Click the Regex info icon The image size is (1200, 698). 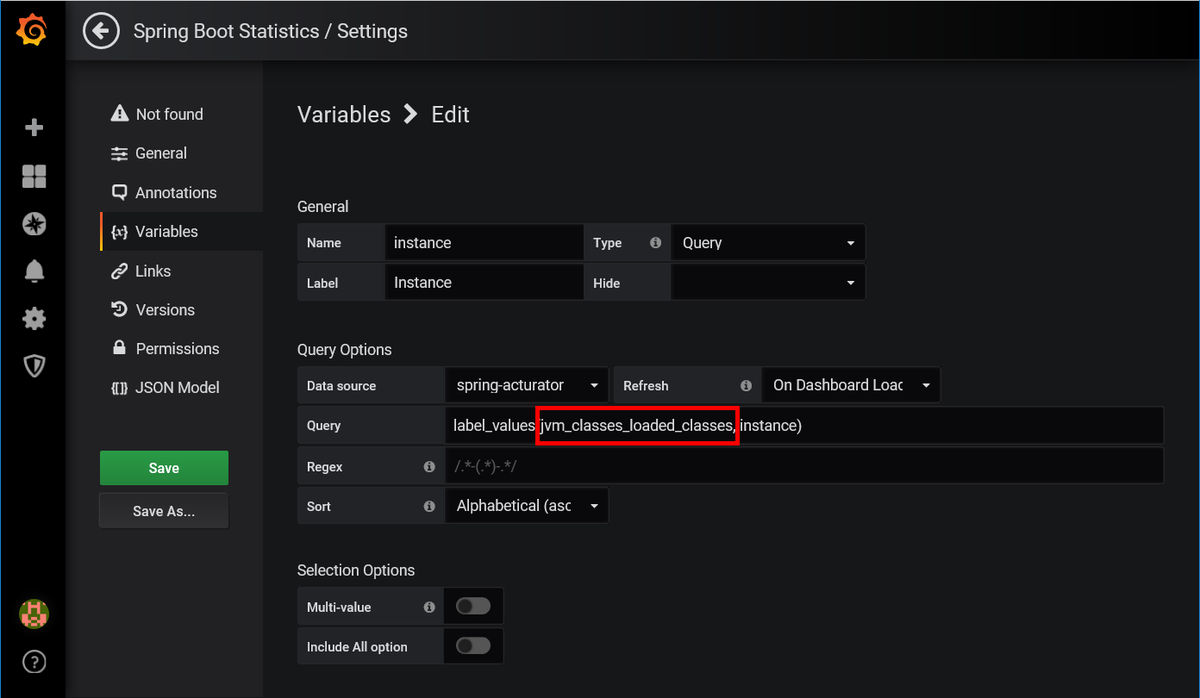[429, 467]
